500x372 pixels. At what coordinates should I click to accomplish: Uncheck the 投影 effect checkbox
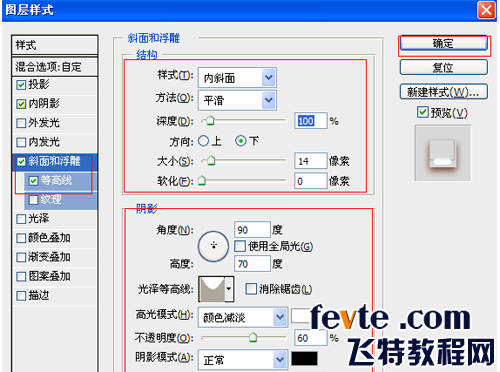21,85
